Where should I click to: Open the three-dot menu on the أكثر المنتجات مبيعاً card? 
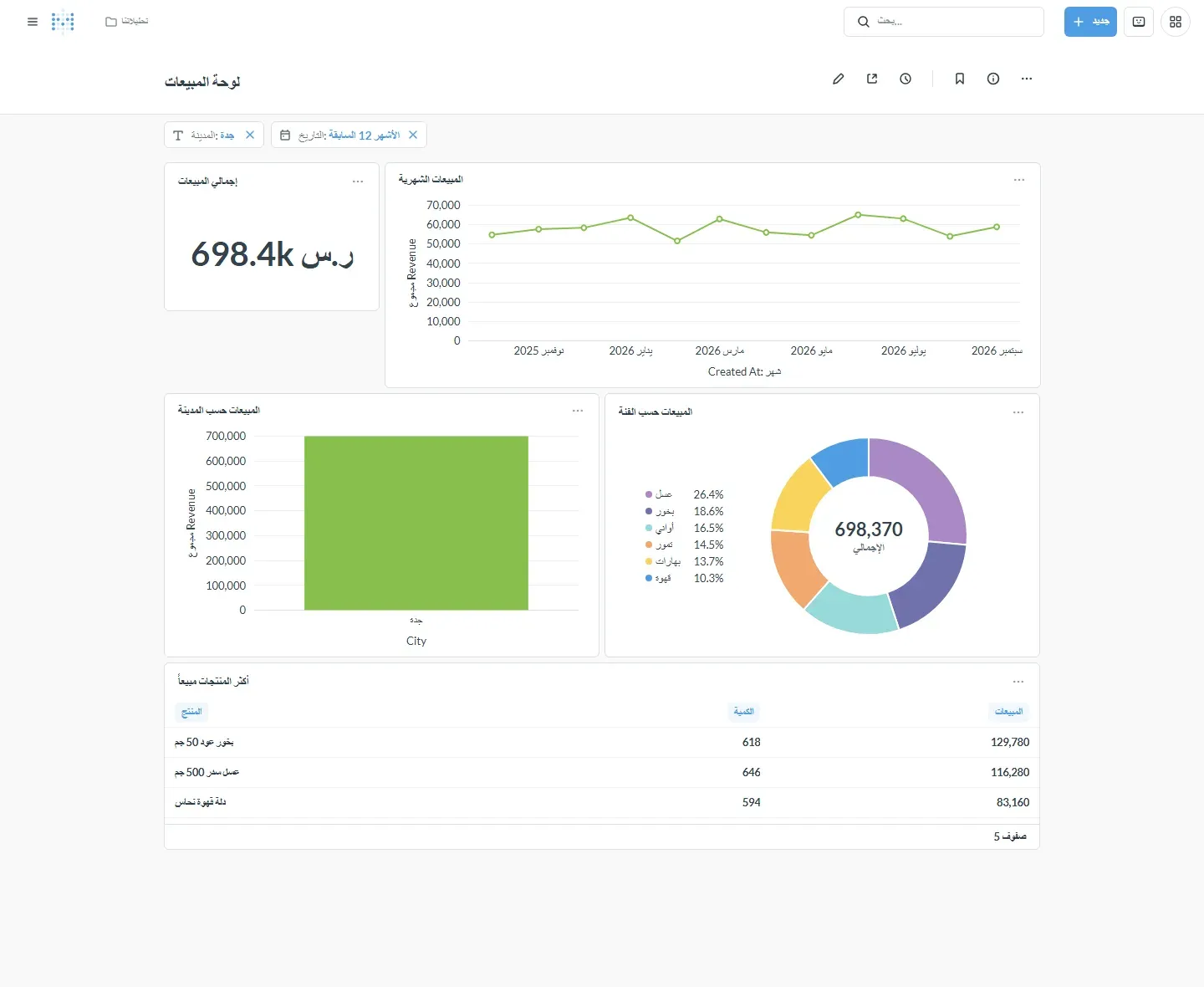click(x=1018, y=682)
